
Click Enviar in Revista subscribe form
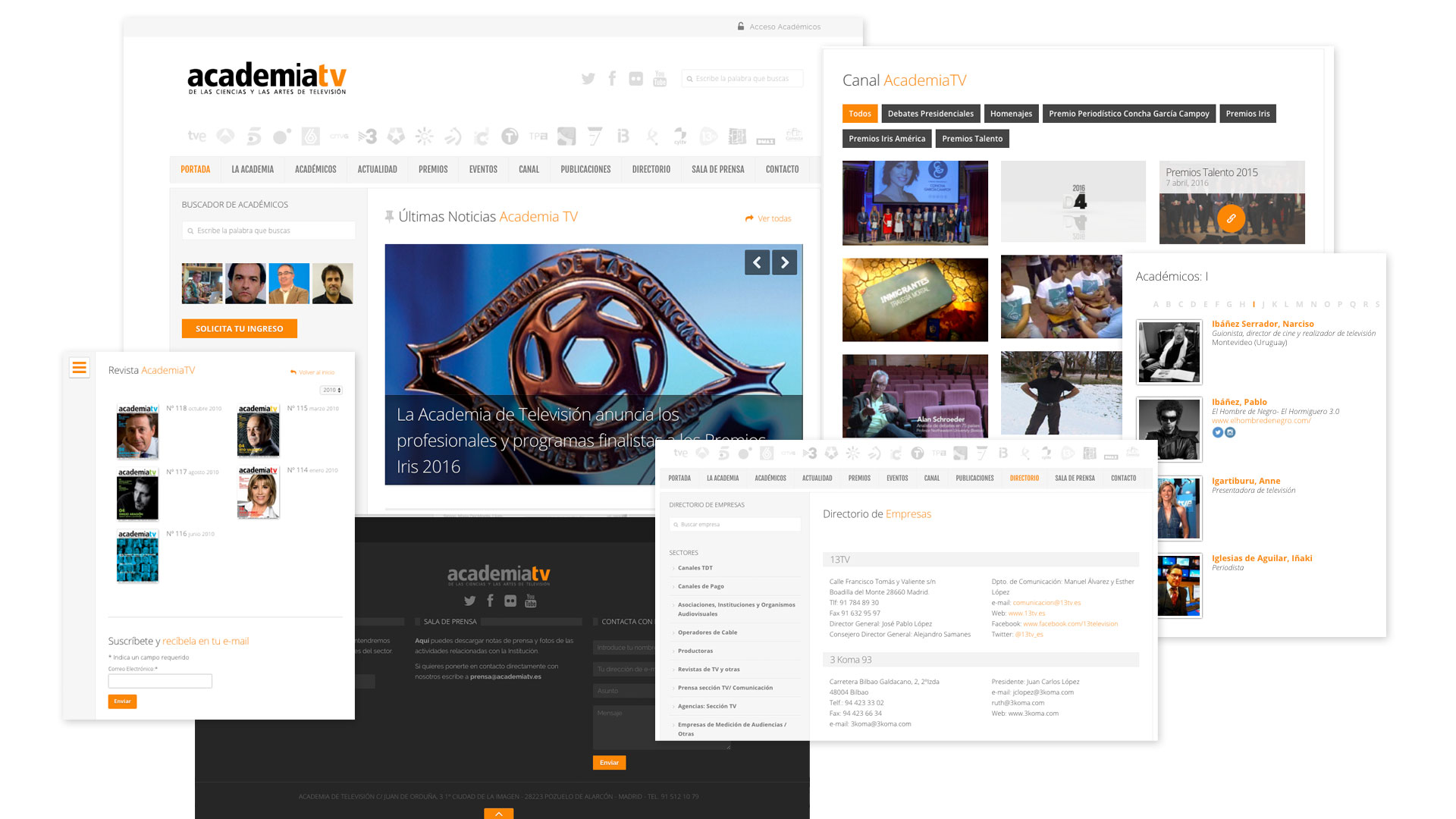[x=122, y=701]
